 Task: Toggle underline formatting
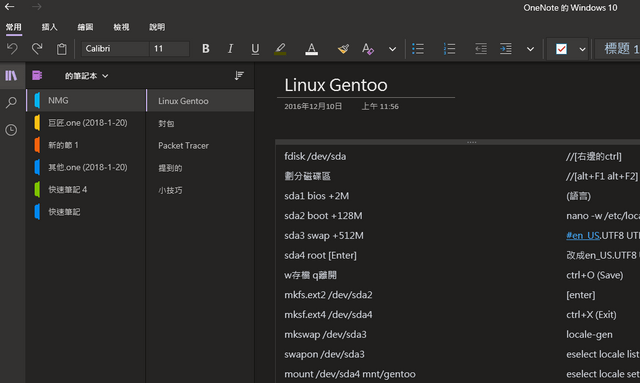point(255,49)
